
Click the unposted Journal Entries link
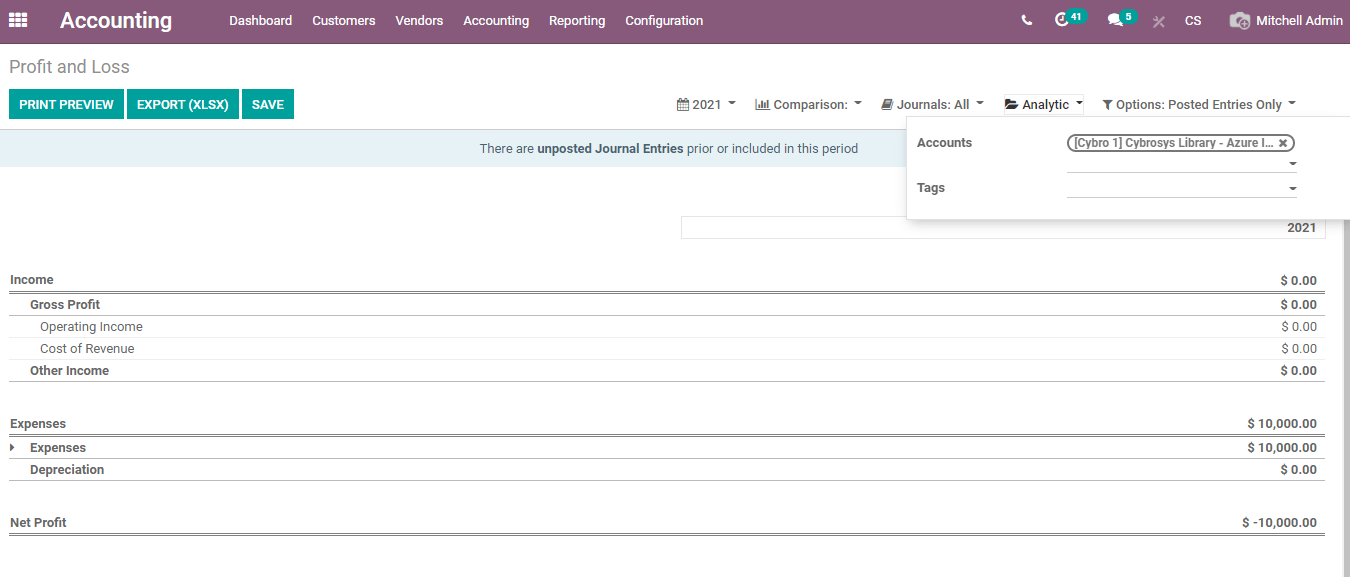pyautogui.click(x=610, y=148)
